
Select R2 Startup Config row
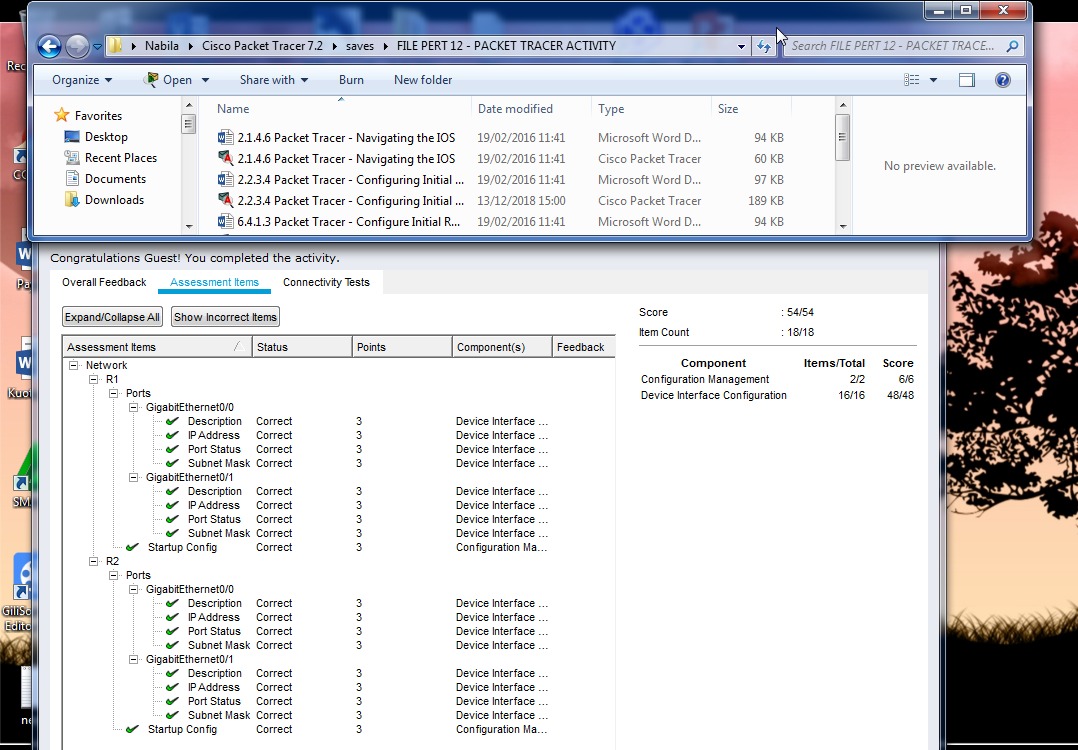click(337, 729)
